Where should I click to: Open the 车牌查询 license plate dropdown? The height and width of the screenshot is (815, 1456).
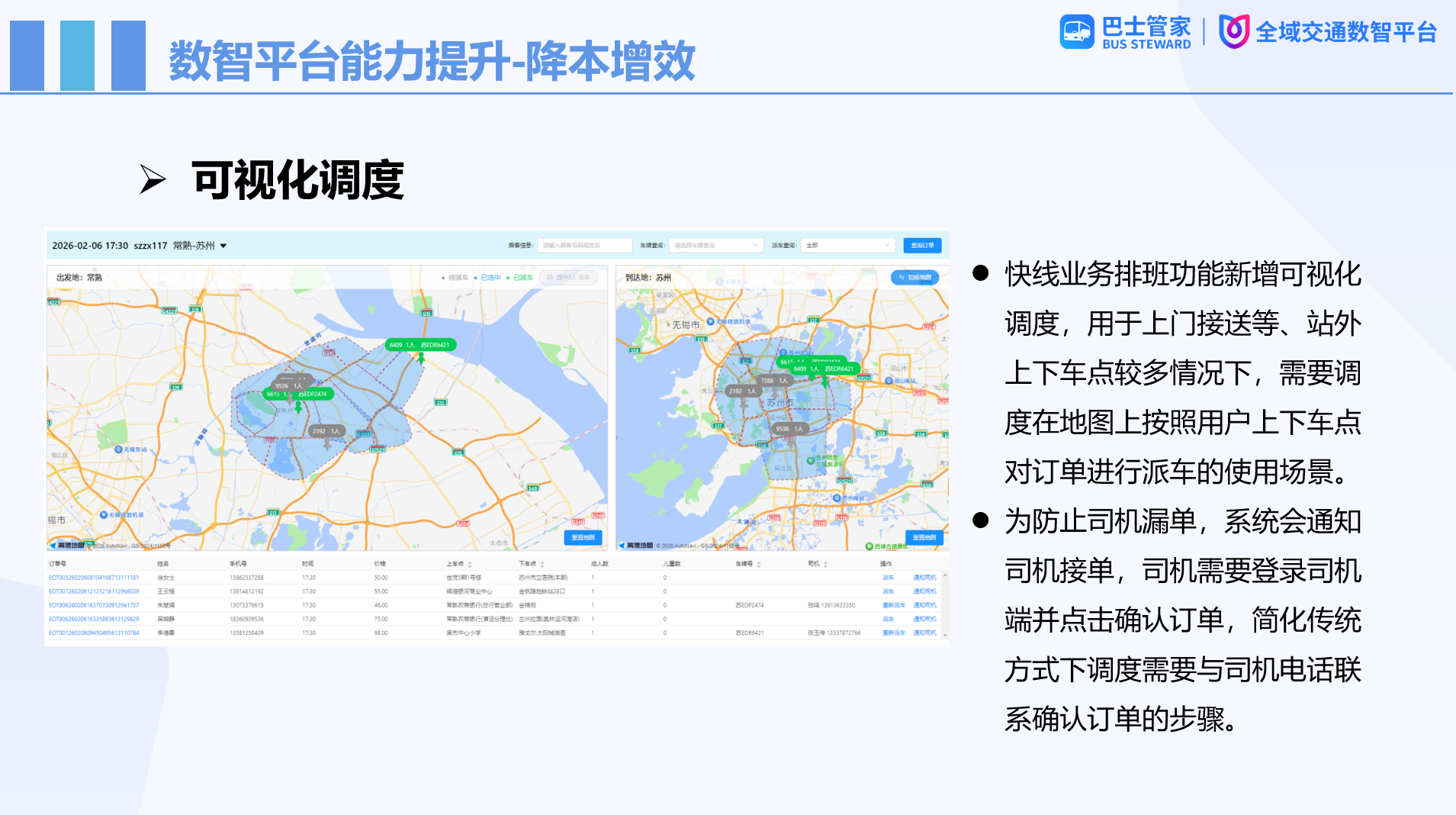coord(715,246)
